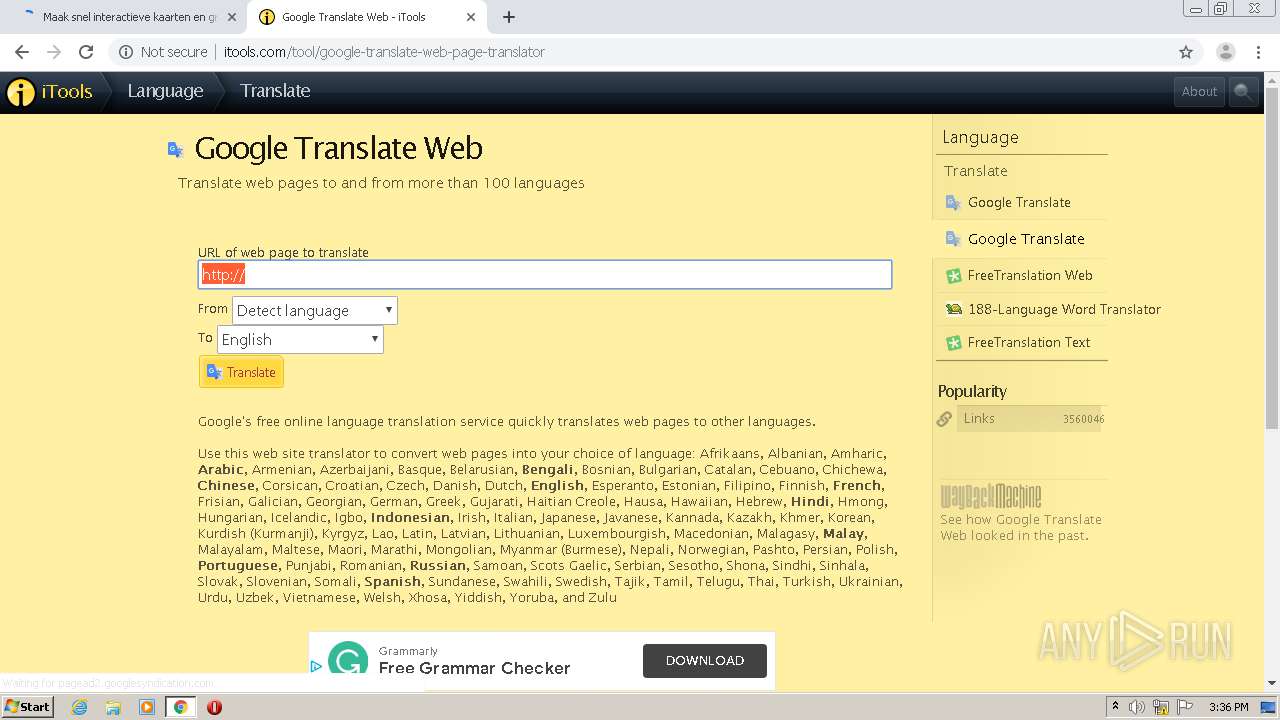1280x720 pixels.
Task: Open a new browser tab
Action: (x=509, y=17)
